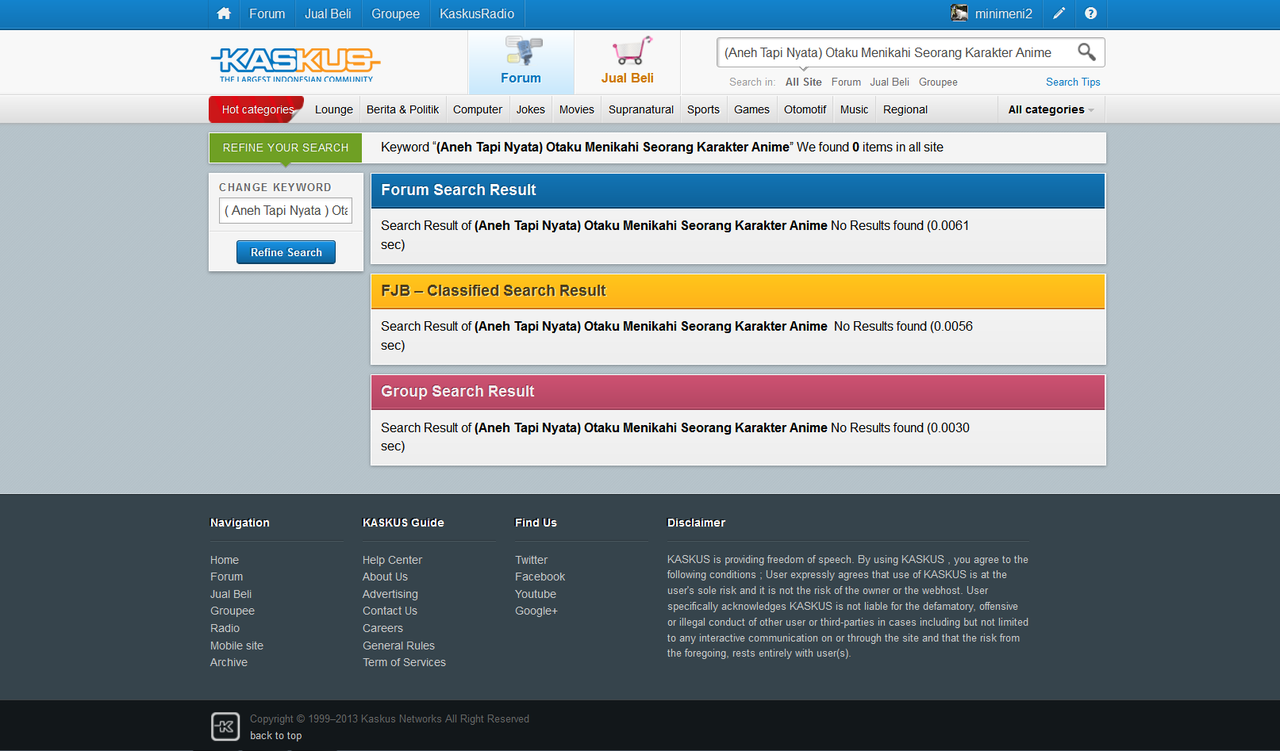The height and width of the screenshot is (751, 1280).
Task: Open the Help Center link
Action: [x=392, y=560]
